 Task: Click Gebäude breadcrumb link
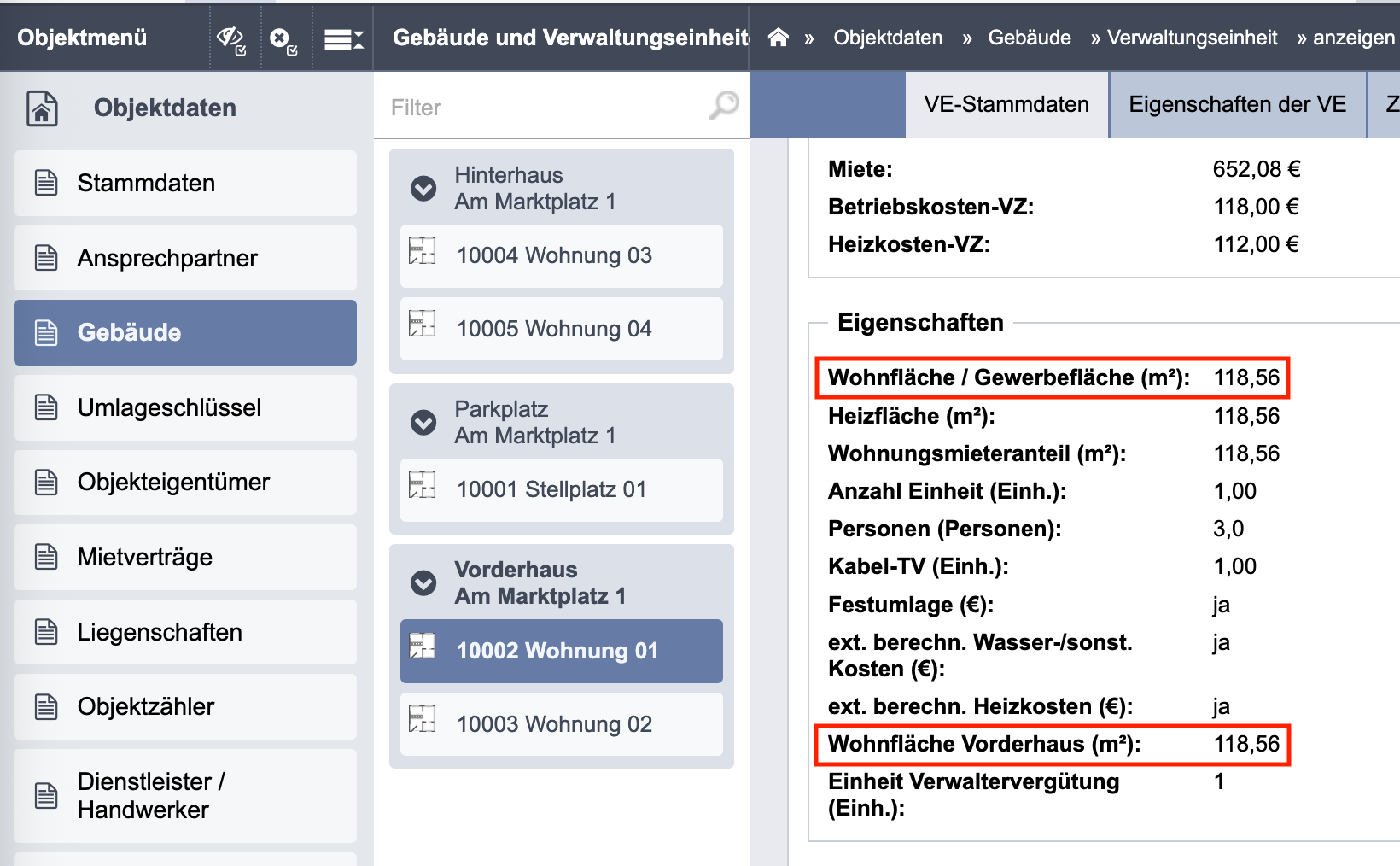(1030, 38)
